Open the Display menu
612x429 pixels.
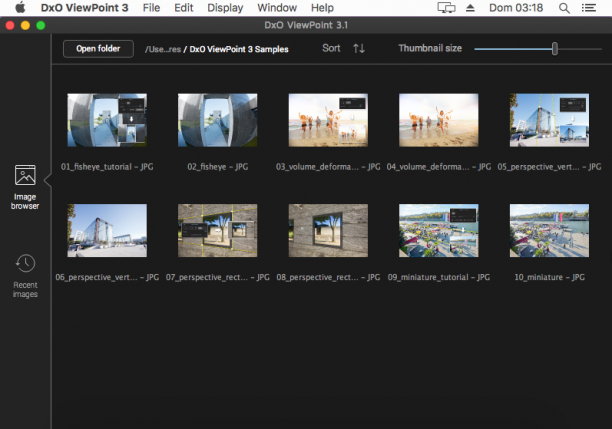pyautogui.click(x=225, y=8)
